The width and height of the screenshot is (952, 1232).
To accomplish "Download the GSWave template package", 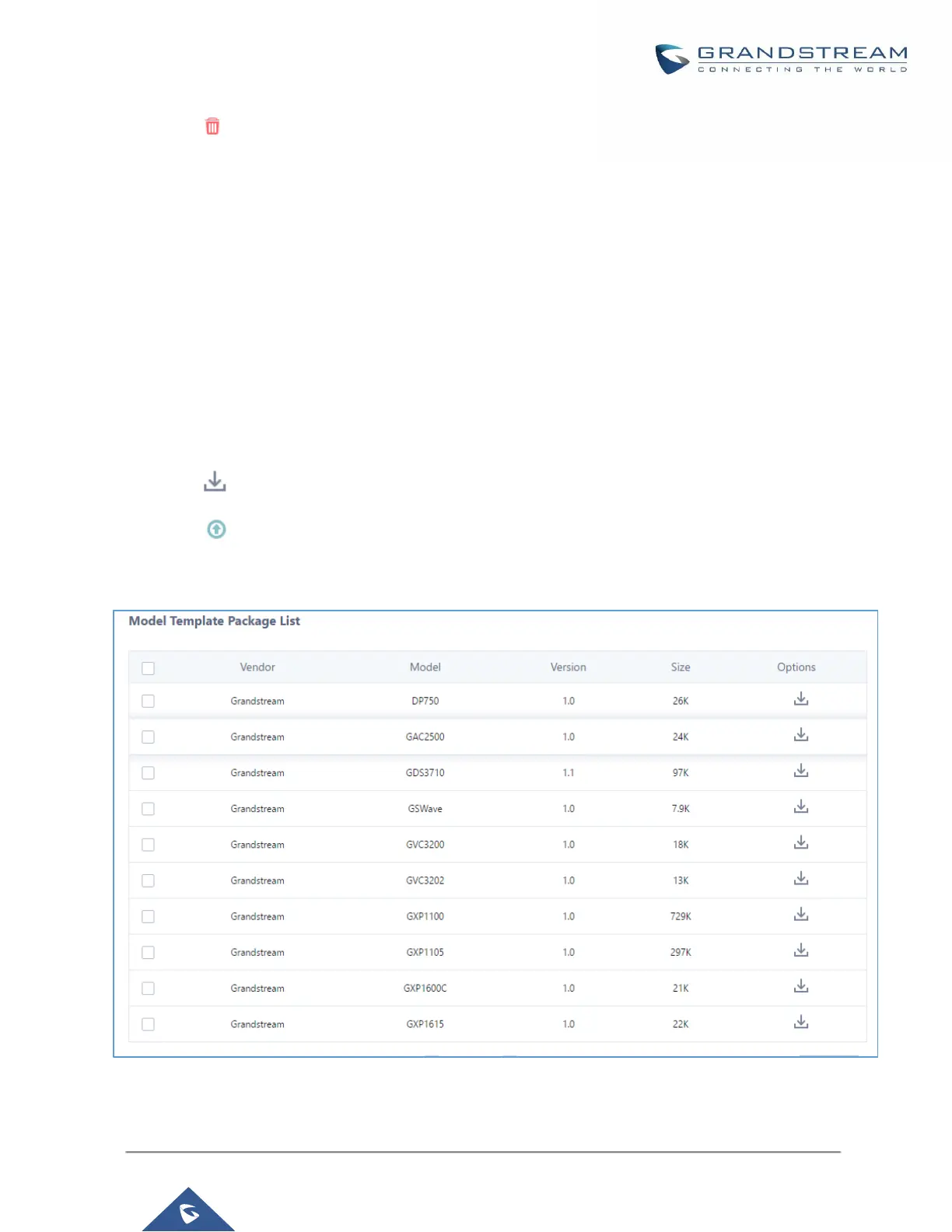I will tap(801, 807).
